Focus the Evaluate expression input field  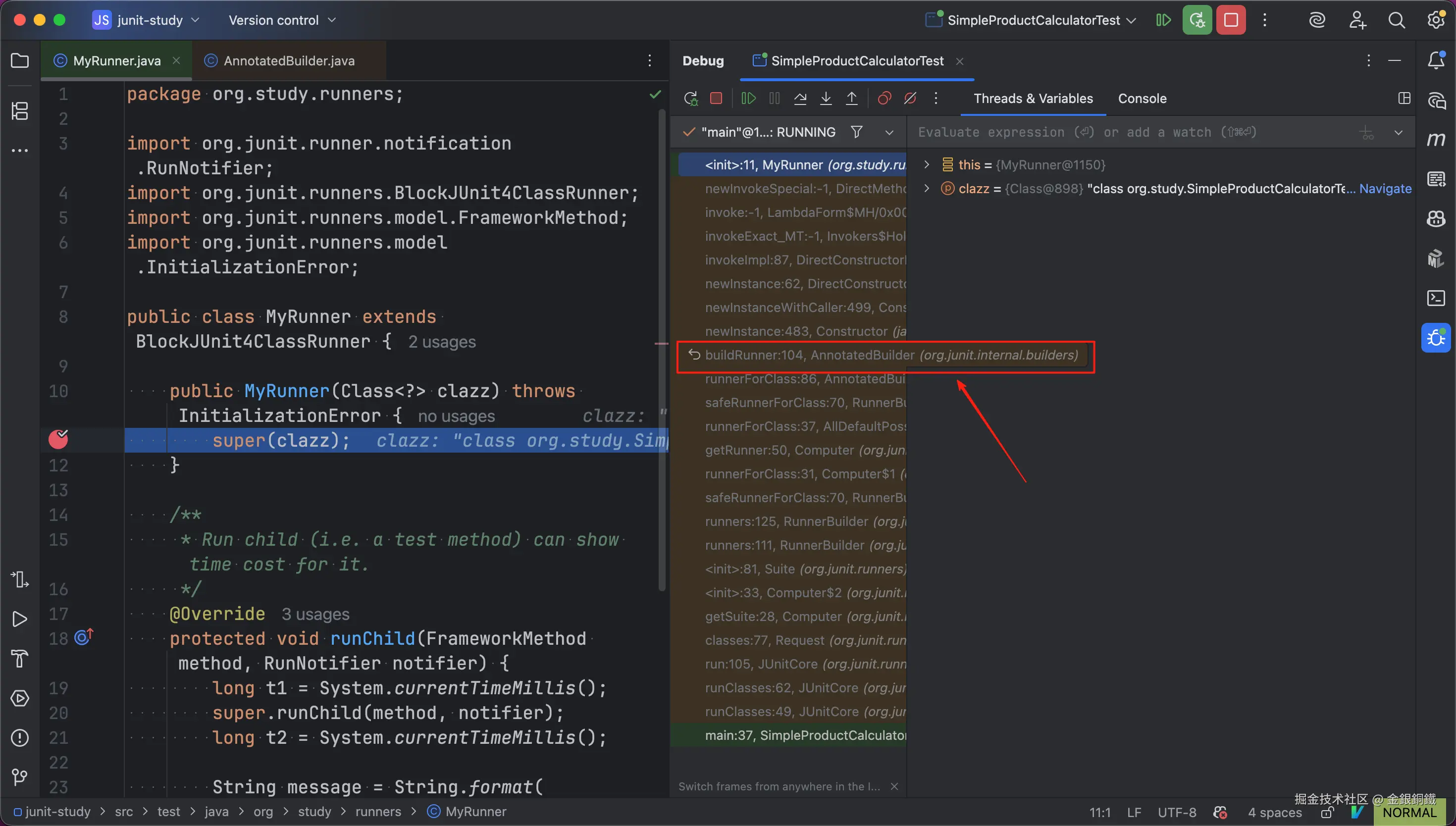click(x=1135, y=133)
